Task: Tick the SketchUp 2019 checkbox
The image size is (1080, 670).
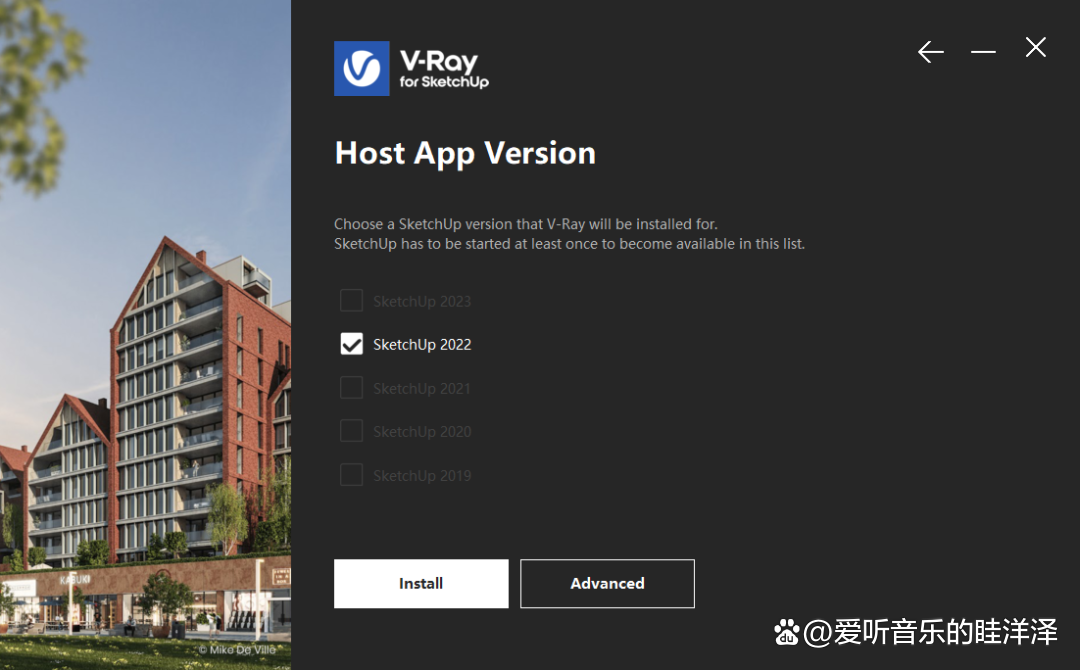Action: (351, 475)
